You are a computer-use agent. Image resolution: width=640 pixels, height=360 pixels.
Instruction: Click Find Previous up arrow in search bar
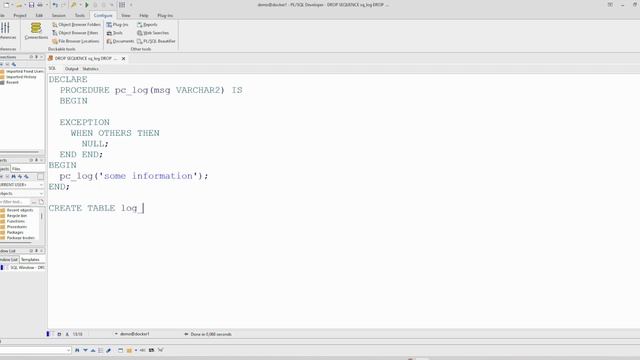coord(93,350)
